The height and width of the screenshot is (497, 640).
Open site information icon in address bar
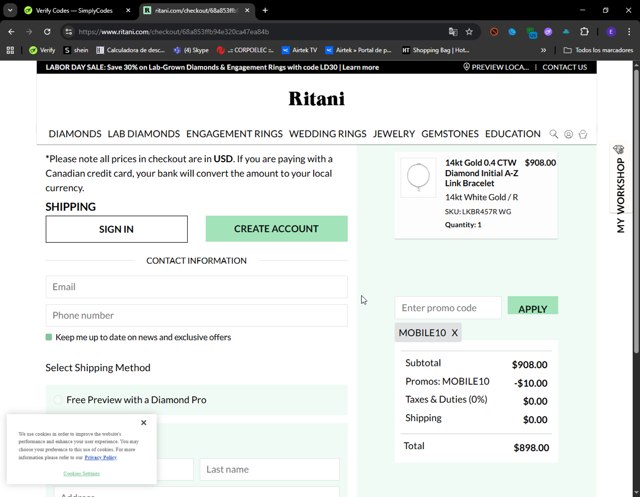[x=69, y=32]
